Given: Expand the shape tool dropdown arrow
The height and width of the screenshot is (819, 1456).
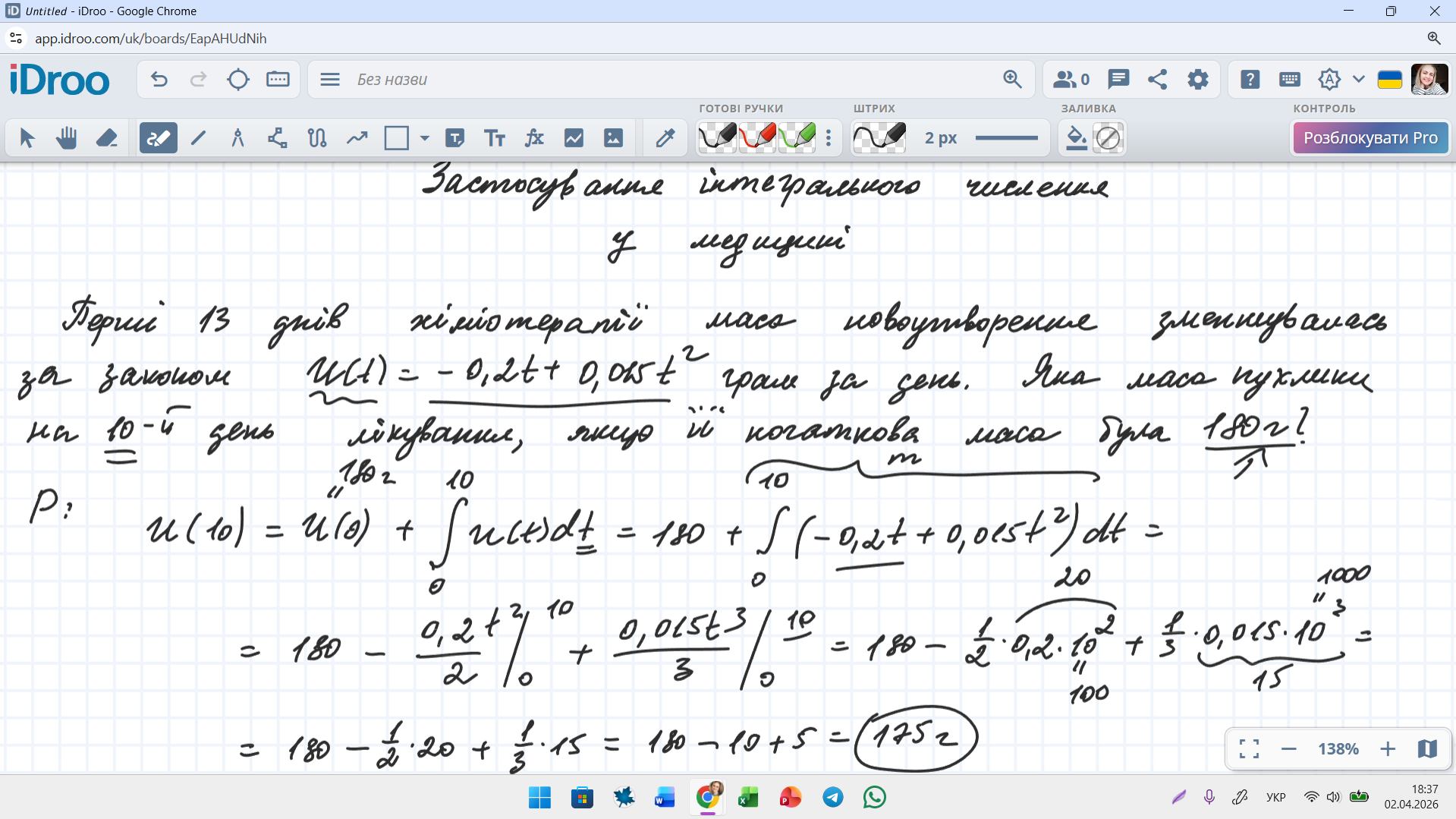Looking at the screenshot, I should [x=425, y=138].
